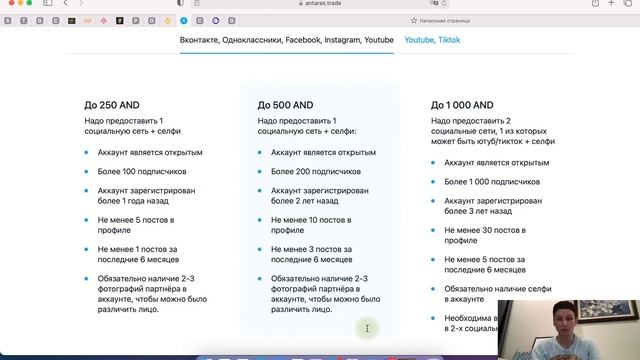Open the privacy report shield icon

(x=180, y=3)
